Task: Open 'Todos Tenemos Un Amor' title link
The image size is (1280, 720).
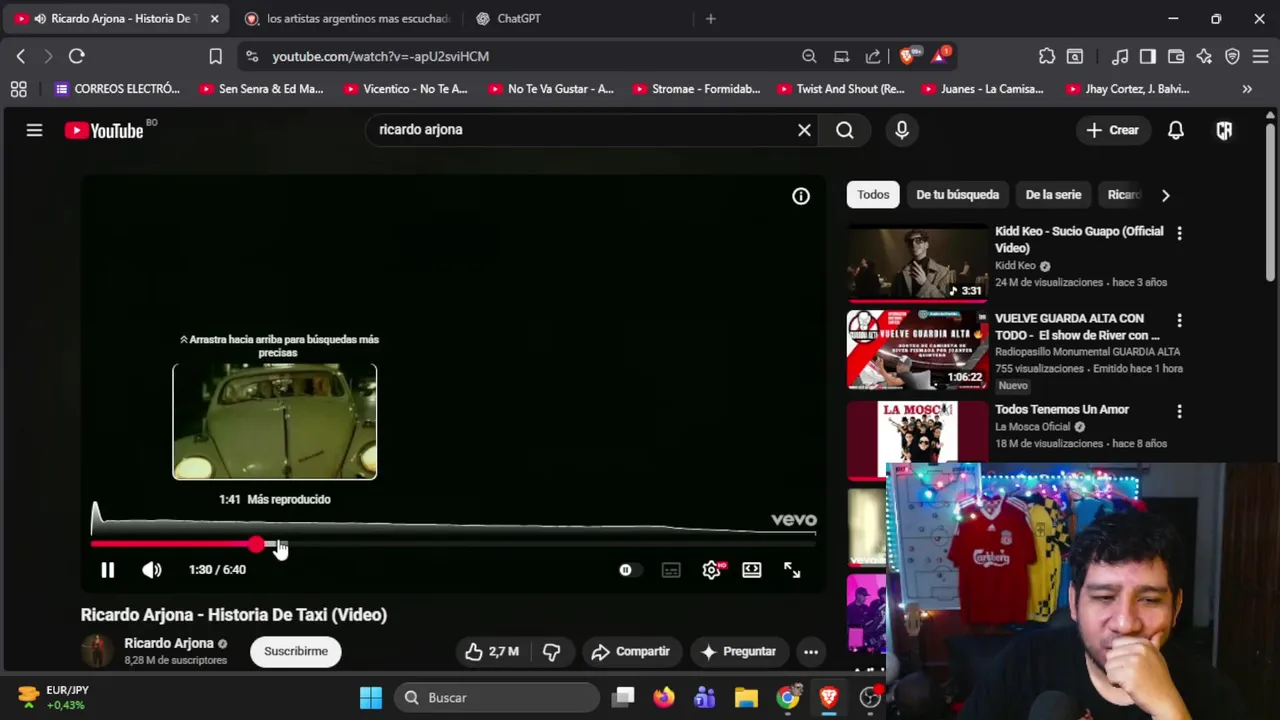Action: point(1062,410)
